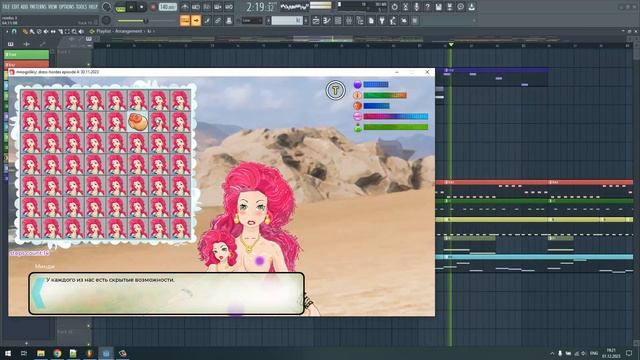Screen dimensions: 640x360
Task: Click the playhead marker on playlist timeline
Action: 451,44
